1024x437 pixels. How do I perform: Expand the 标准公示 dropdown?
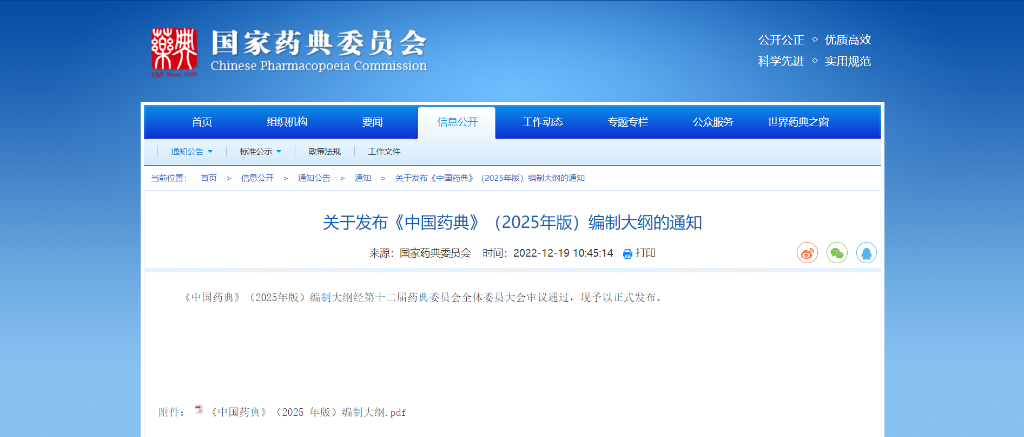[278, 152]
